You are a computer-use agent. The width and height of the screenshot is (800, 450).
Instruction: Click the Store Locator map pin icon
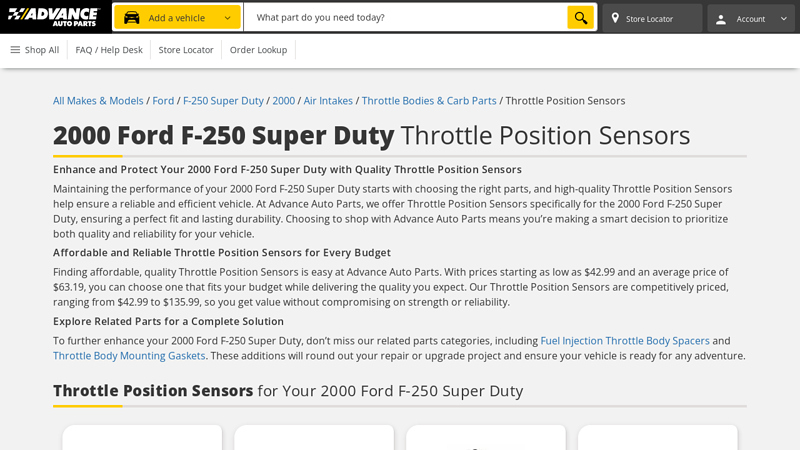pyautogui.click(x=615, y=18)
